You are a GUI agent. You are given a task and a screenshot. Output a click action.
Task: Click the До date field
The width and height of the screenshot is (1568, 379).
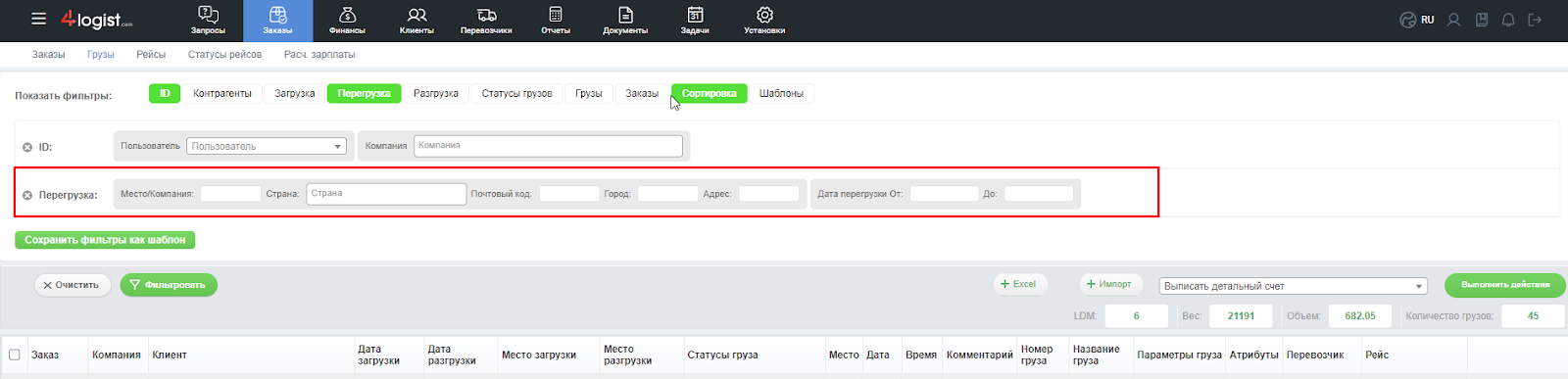point(1039,194)
